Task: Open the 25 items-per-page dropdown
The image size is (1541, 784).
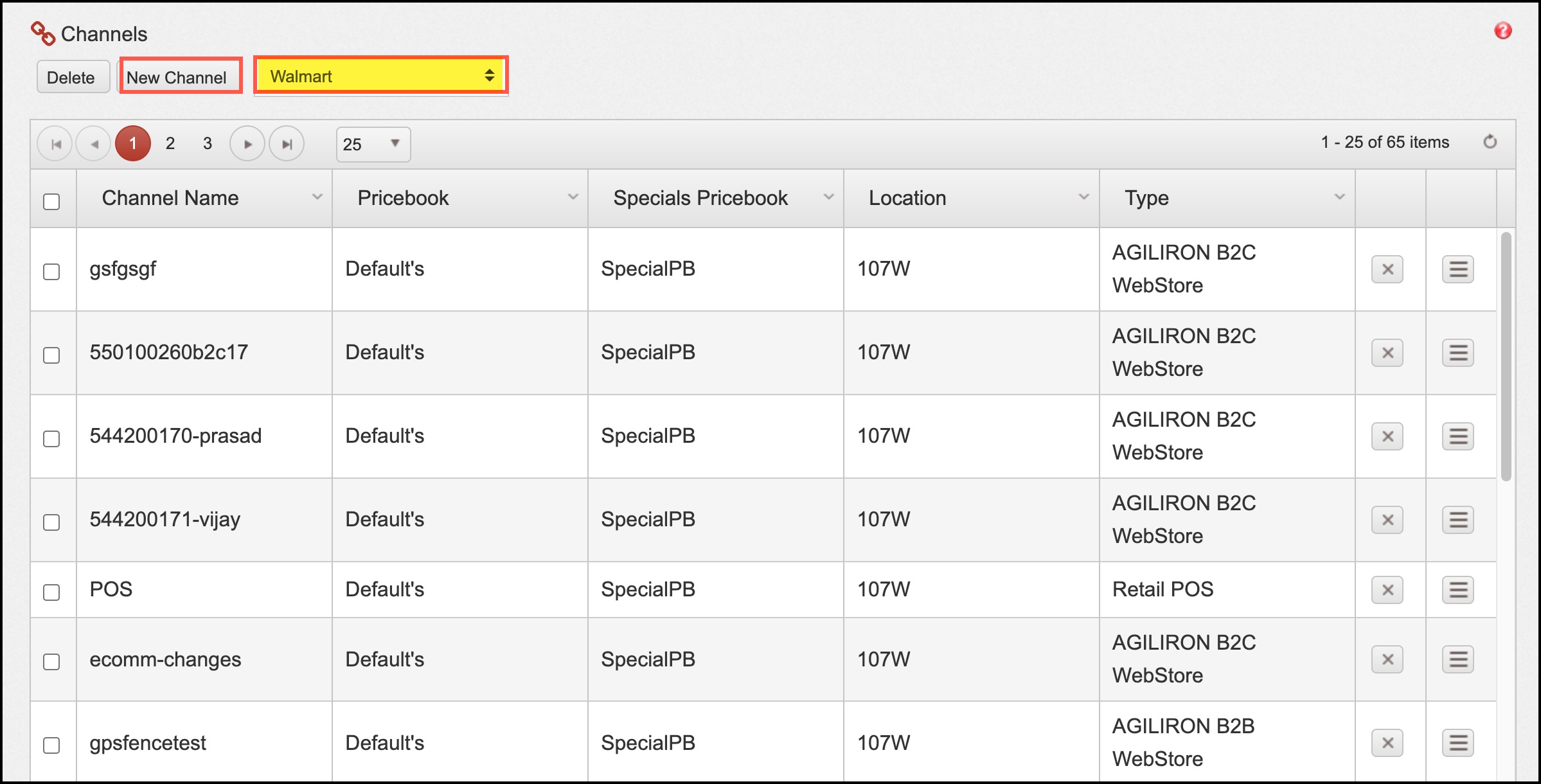Action: click(373, 144)
